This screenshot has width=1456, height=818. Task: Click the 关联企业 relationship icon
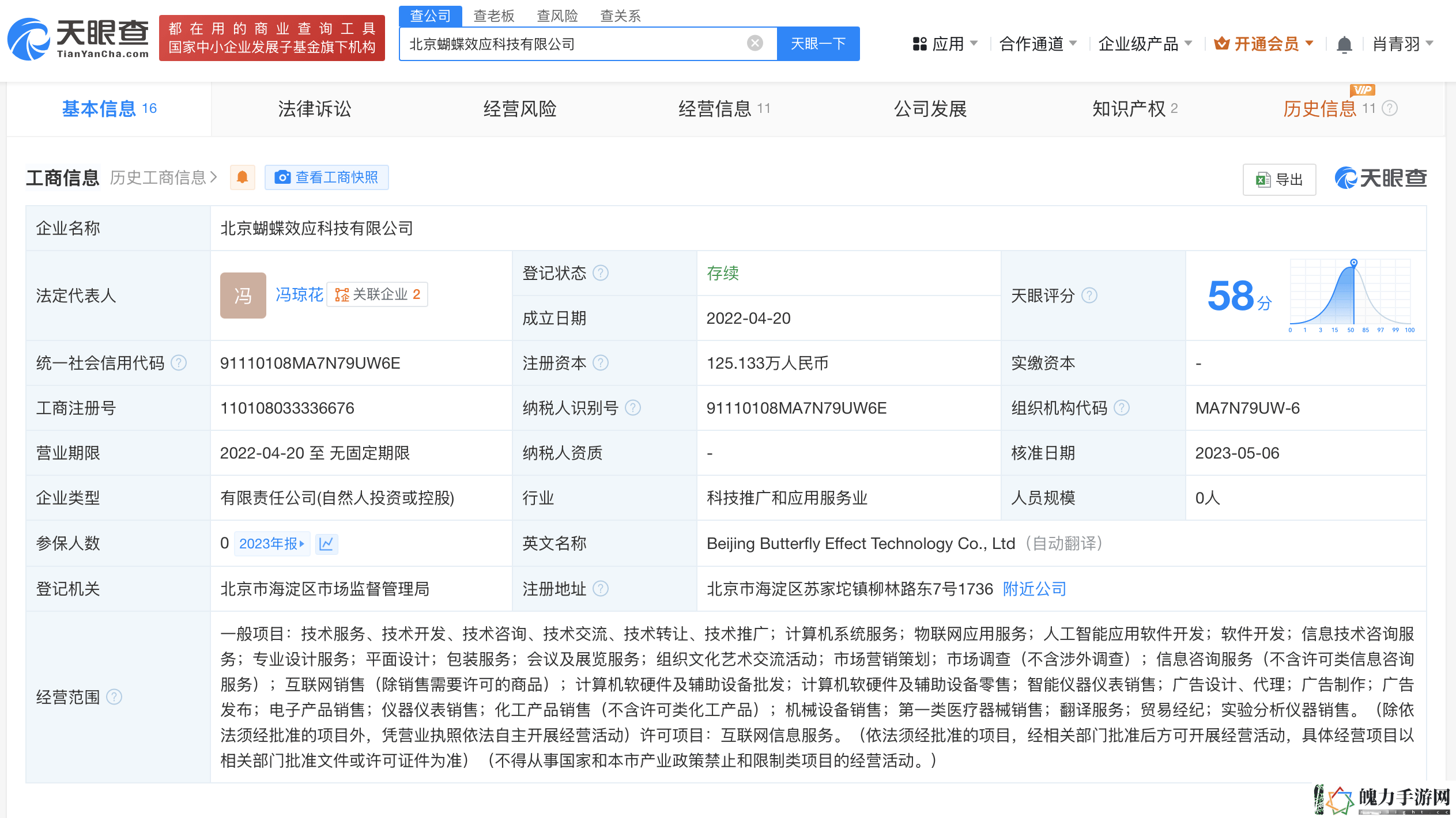tap(342, 295)
